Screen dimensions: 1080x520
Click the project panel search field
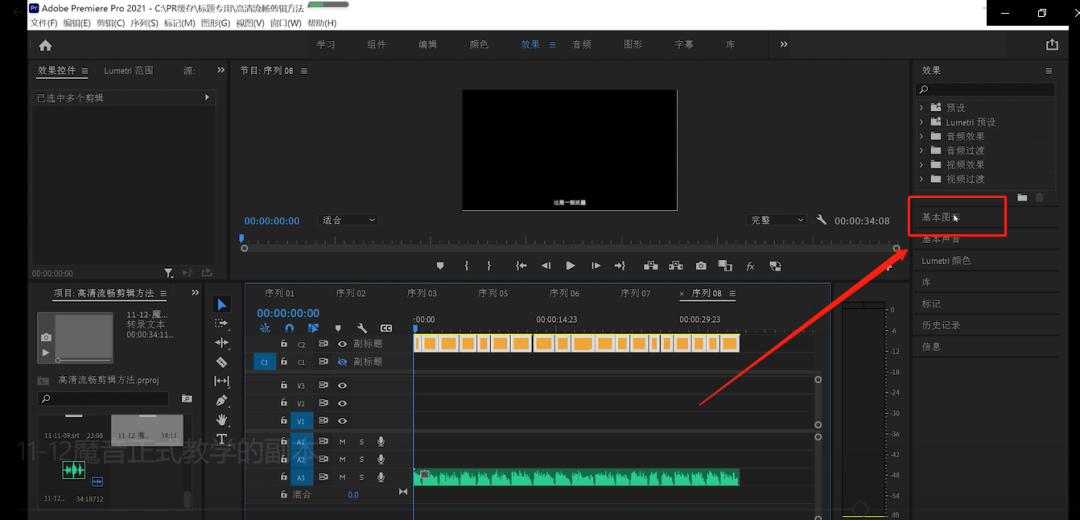coord(103,399)
